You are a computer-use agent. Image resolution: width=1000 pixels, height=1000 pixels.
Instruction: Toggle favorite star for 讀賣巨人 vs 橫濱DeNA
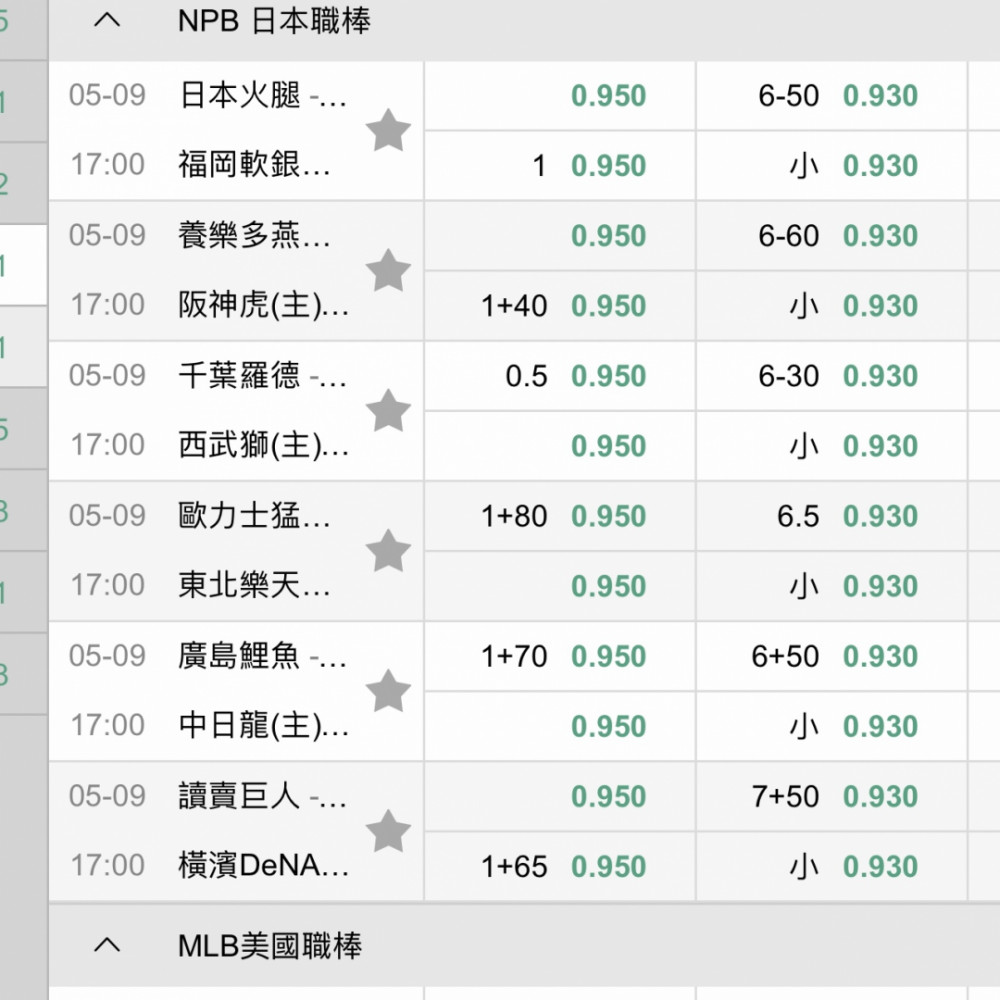388,831
